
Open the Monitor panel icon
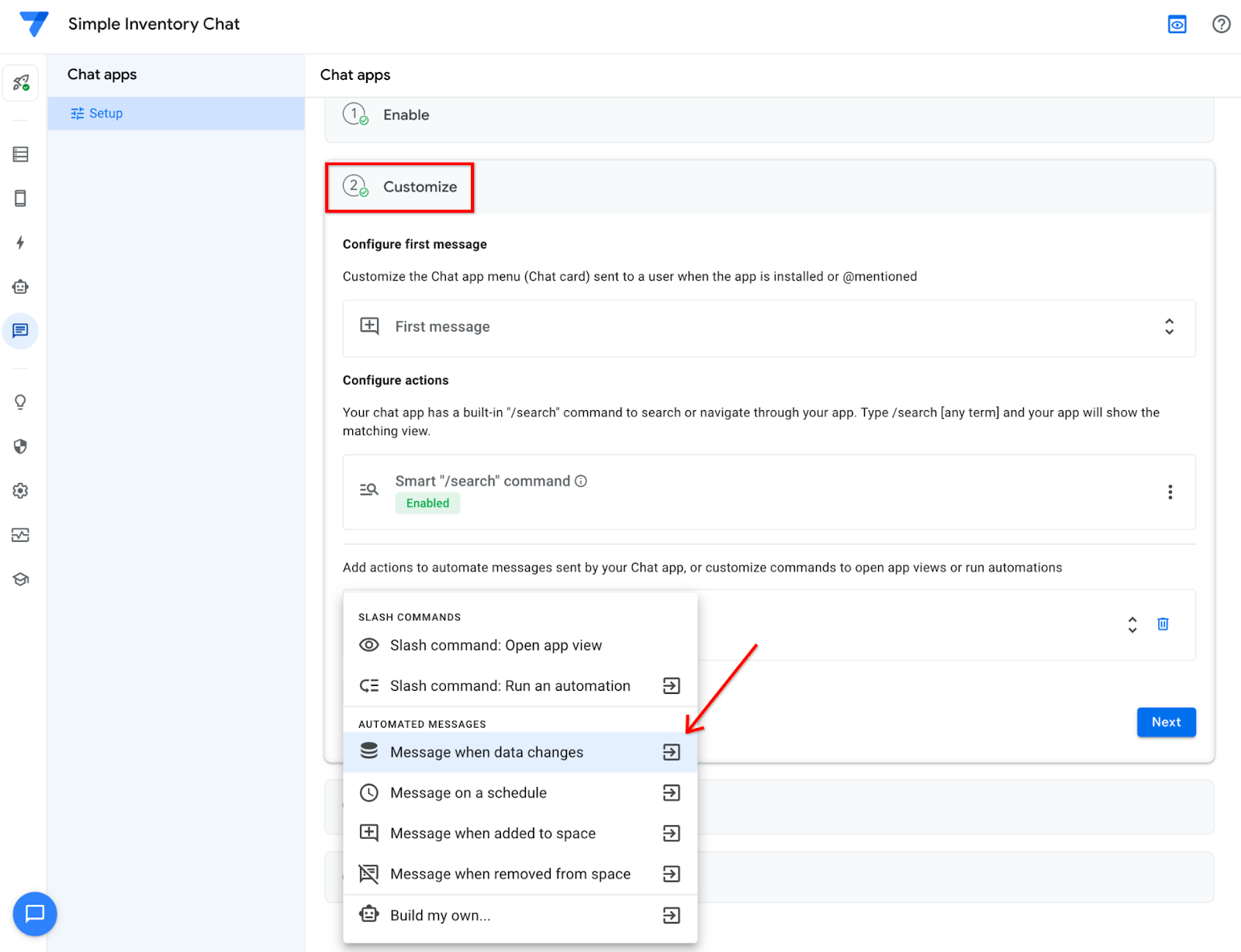pyautogui.click(x=20, y=535)
